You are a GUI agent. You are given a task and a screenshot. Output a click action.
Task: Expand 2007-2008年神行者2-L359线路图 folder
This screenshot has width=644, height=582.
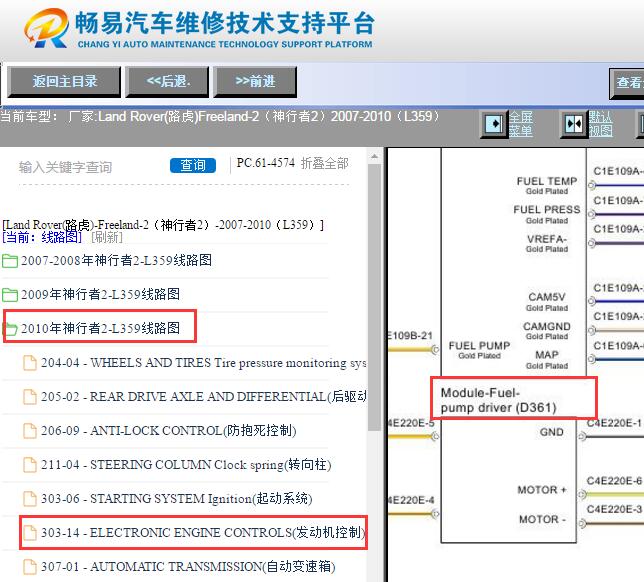(x=116, y=260)
